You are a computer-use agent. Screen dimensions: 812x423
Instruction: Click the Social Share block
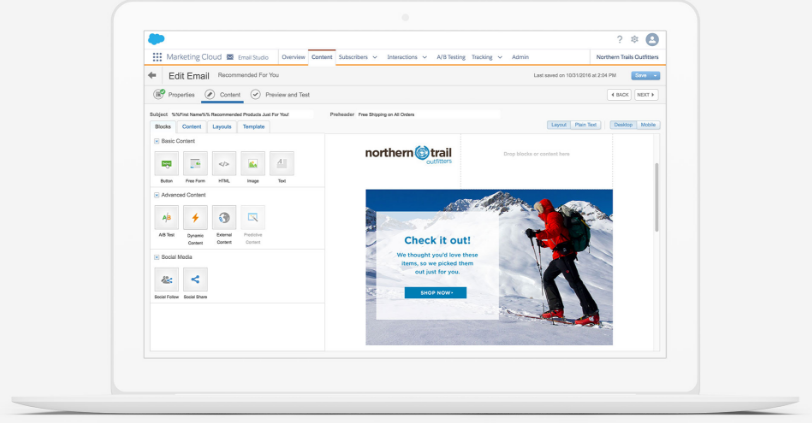tap(195, 280)
